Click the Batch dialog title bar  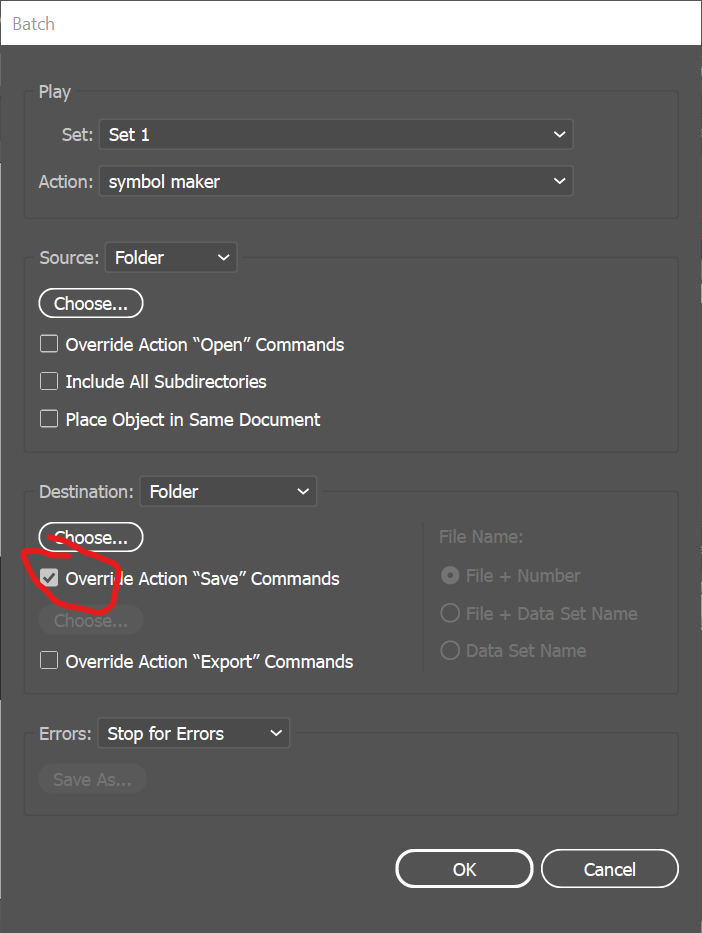351,23
